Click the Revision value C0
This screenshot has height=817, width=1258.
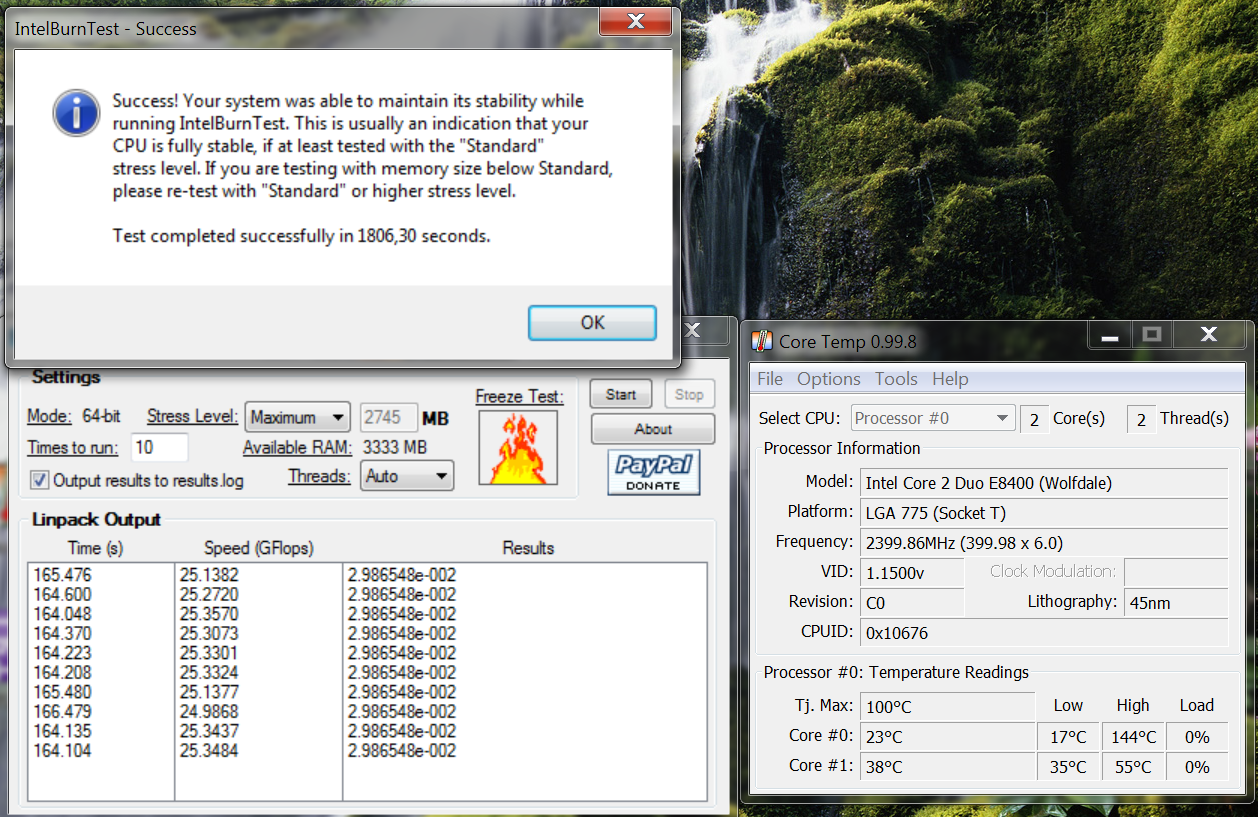pyautogui.click(x=912, y=603)
